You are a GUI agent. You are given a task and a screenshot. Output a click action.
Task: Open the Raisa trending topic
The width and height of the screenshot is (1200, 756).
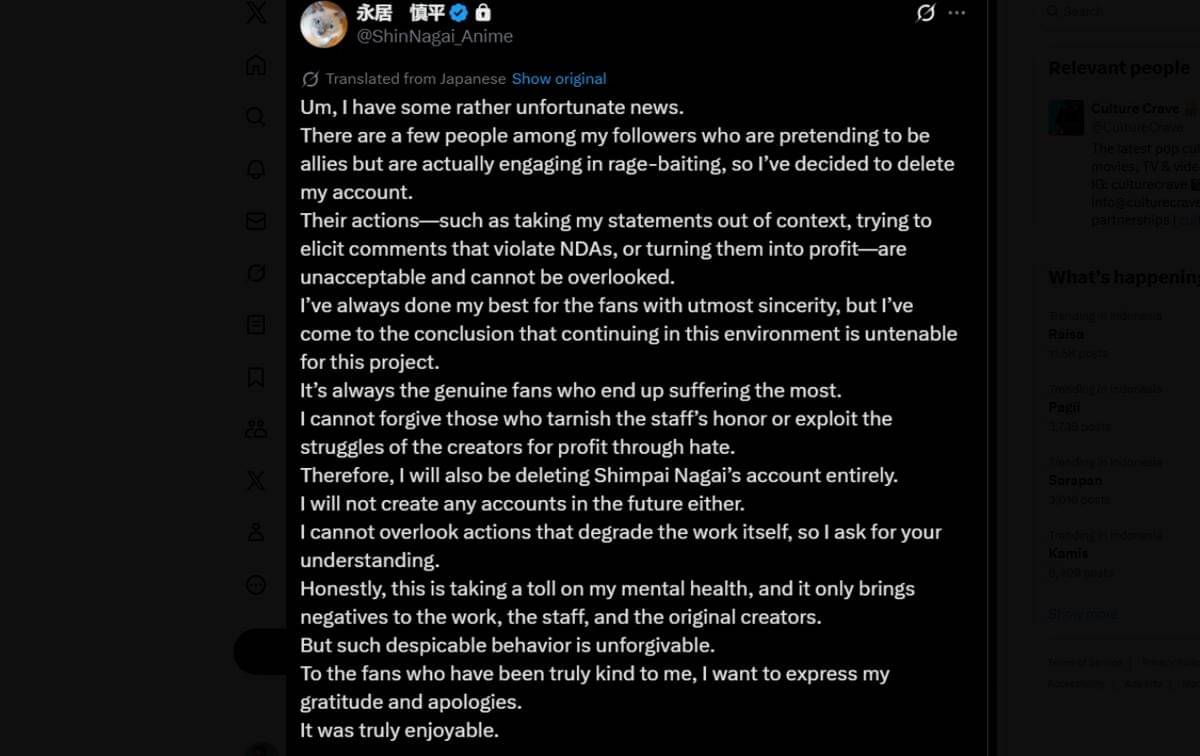(x=1066, y=334)
